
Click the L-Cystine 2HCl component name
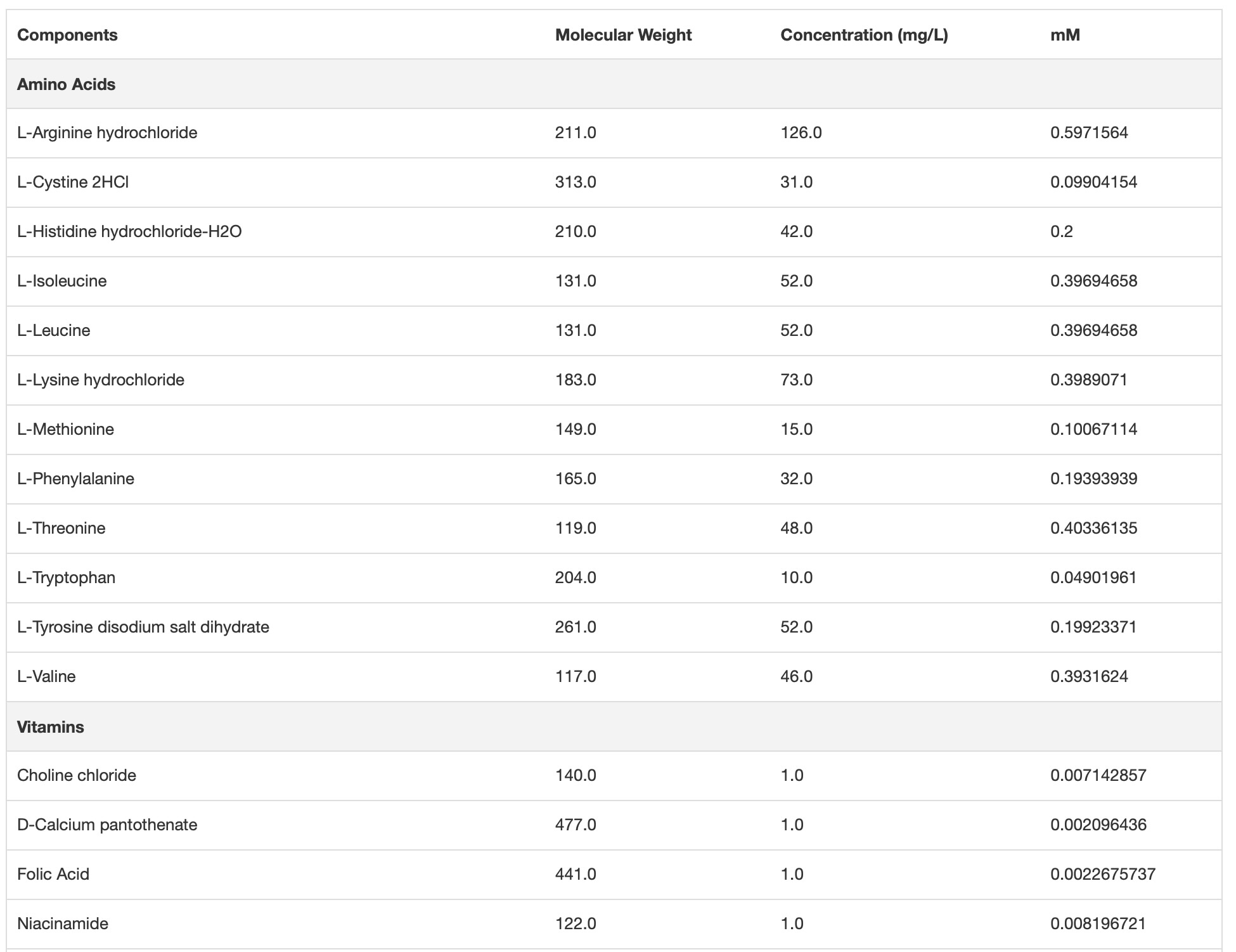73,182
